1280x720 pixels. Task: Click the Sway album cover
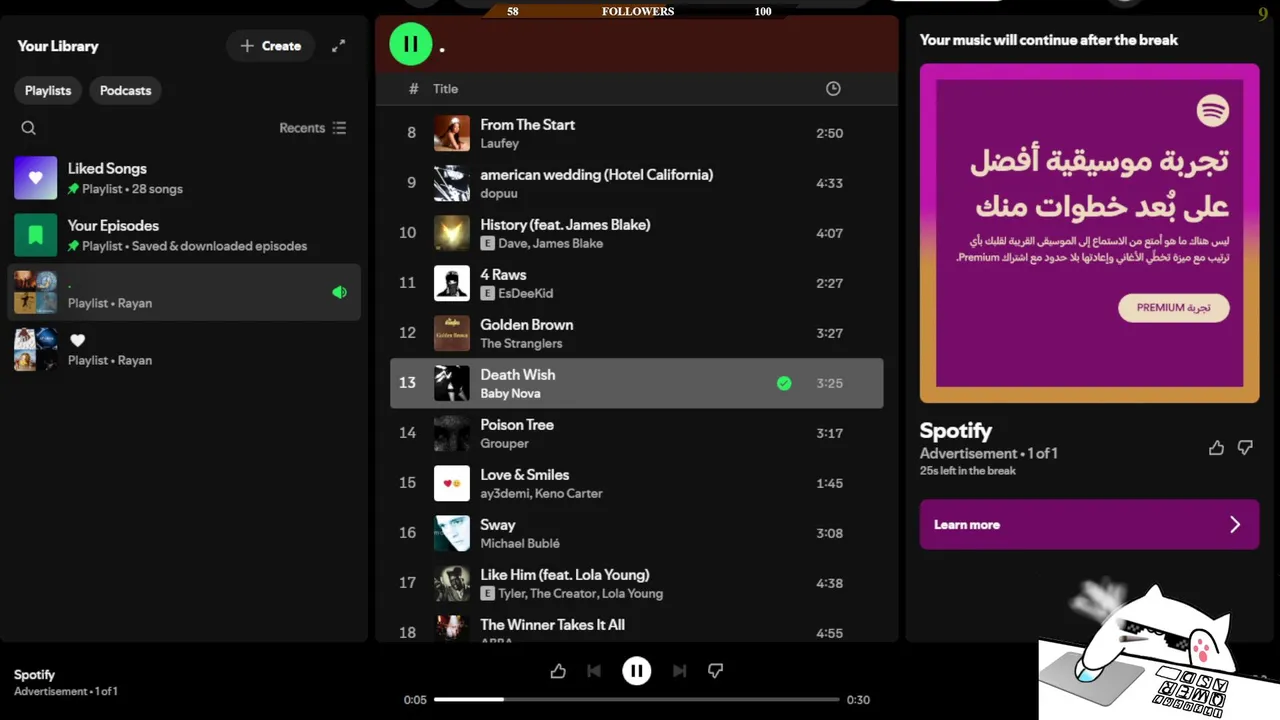452,533
